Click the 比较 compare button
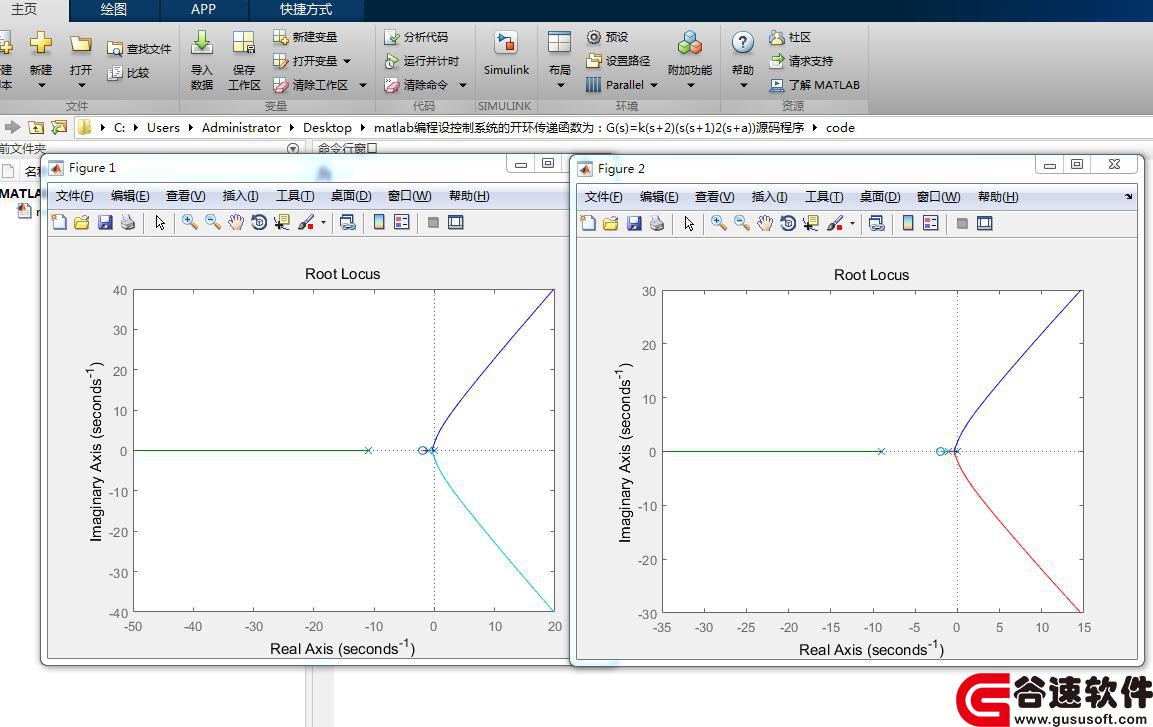The height and width of the screenshot is (727, 1153). pyautogui.click(x=129, y=73)
